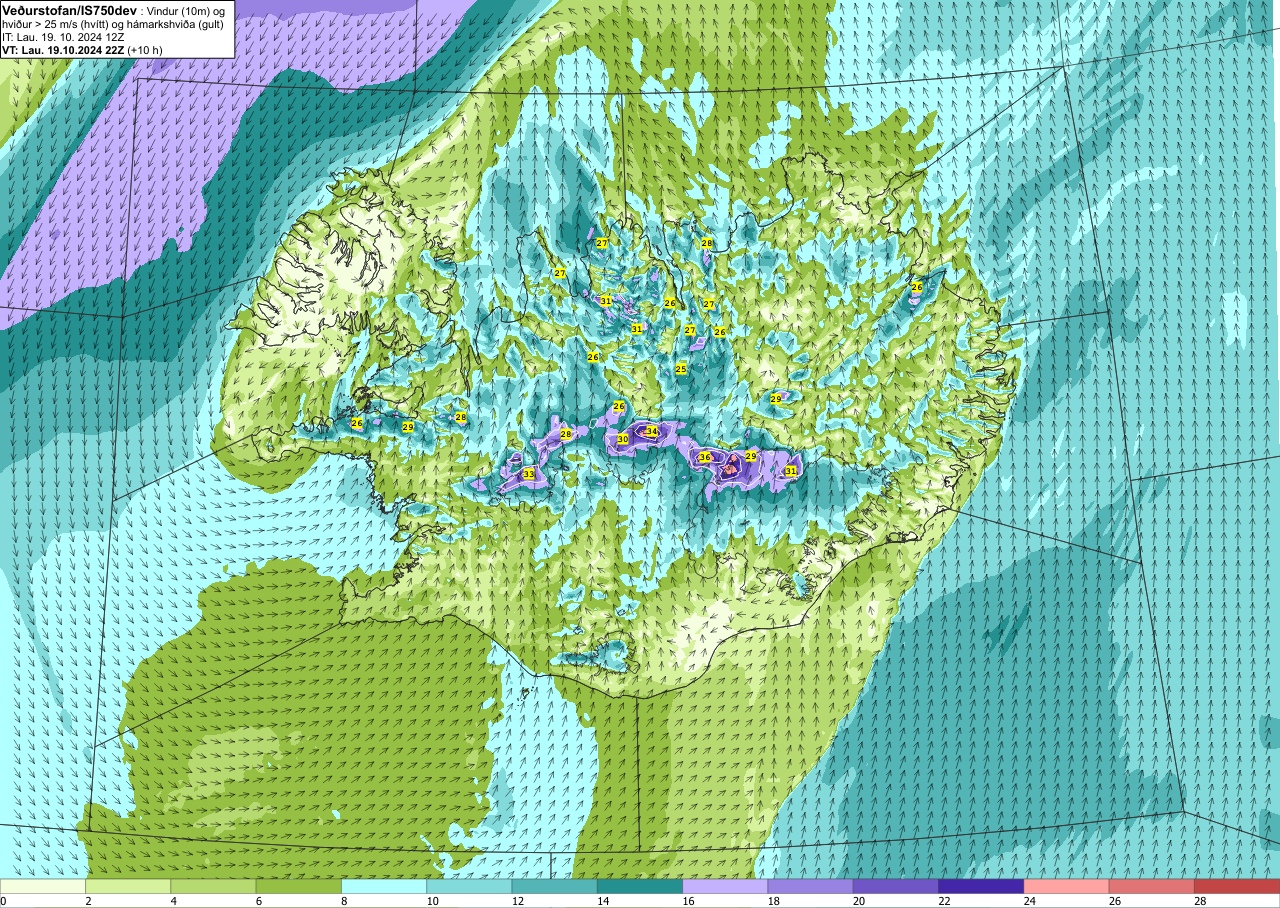Viewport: 1280px width, 908px height.
Task: Select the 20–22 m/s violet legend swatch
Action: click(x=895, y=886)
